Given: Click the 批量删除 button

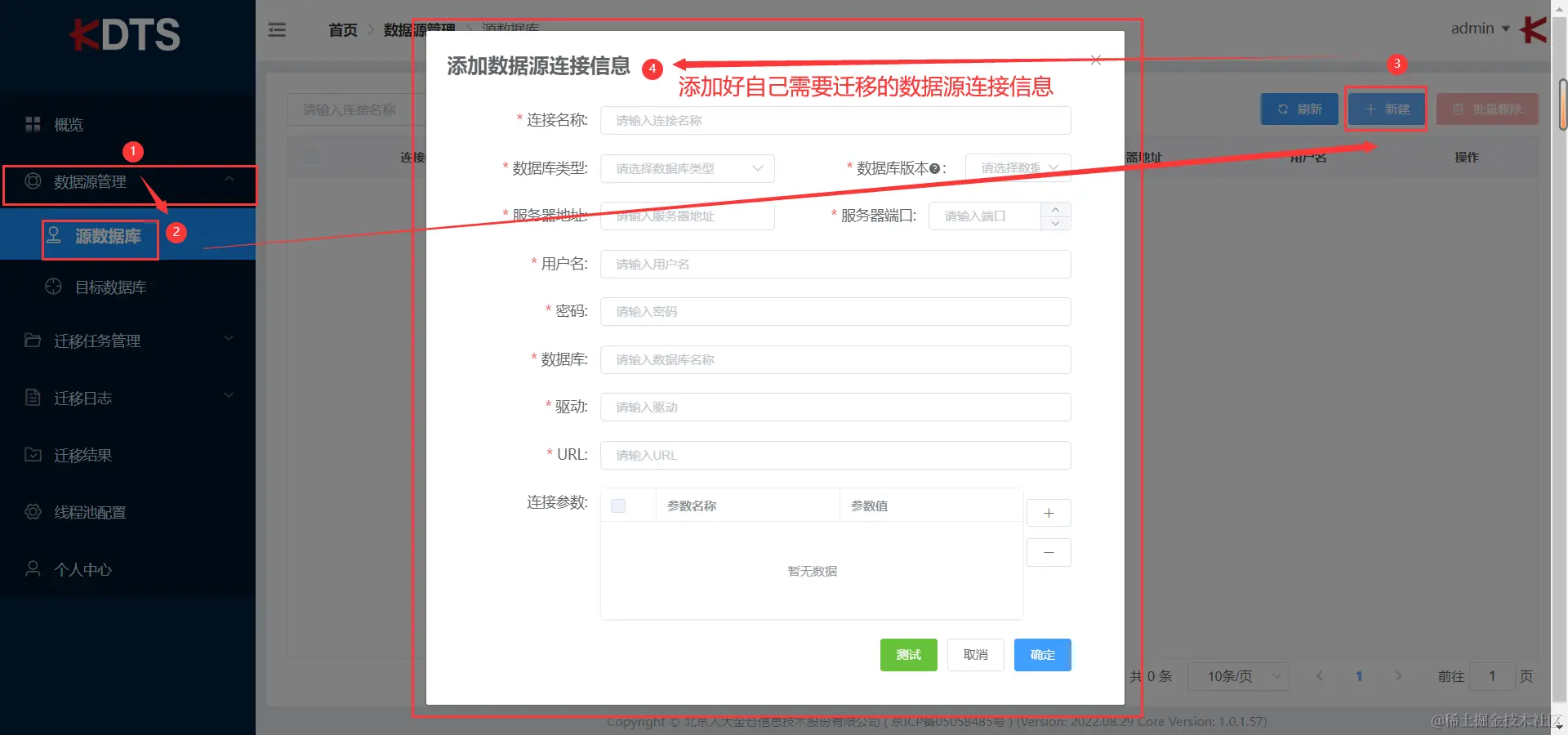Looking at the screenshot, I should (1487, 109).
